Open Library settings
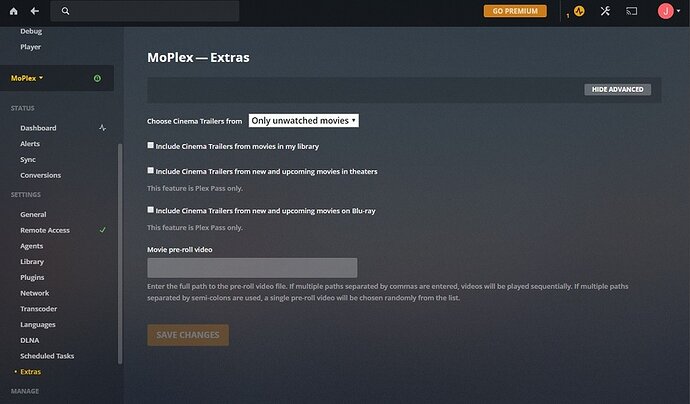 pyautogui.click(x=32, y=262)
